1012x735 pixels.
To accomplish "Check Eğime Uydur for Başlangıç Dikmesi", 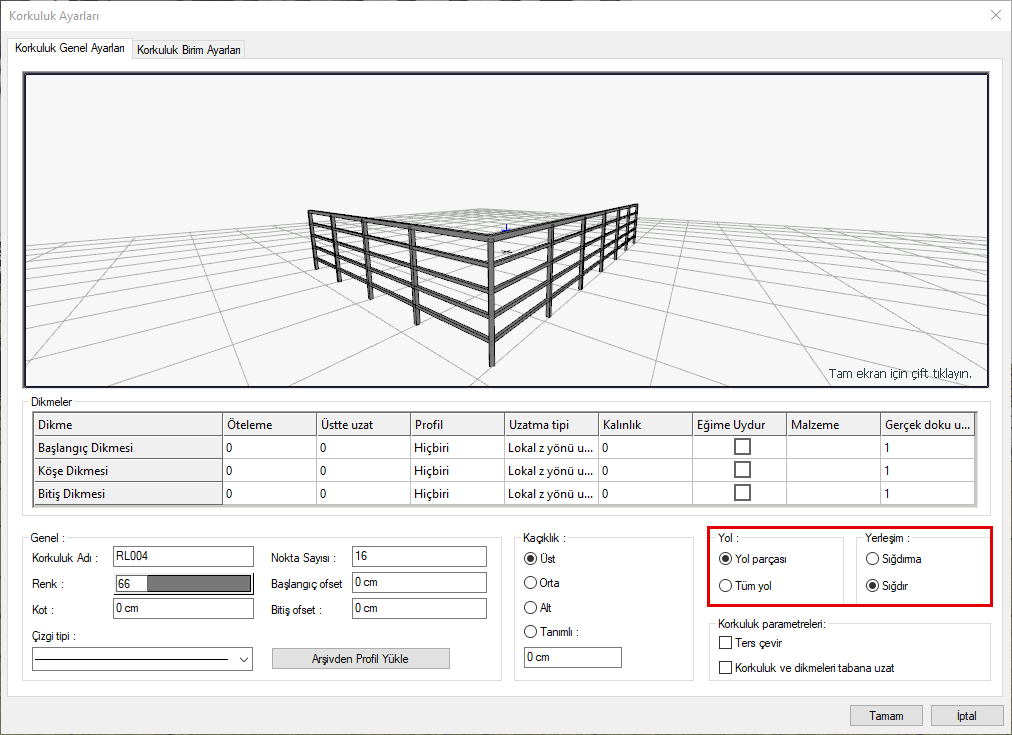I will click(742, 447).
